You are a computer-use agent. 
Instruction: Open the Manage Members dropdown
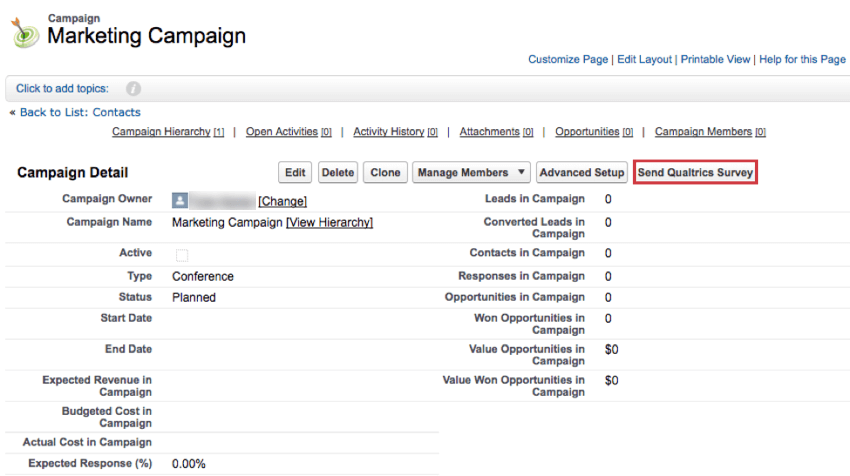[x=471, y=173]
